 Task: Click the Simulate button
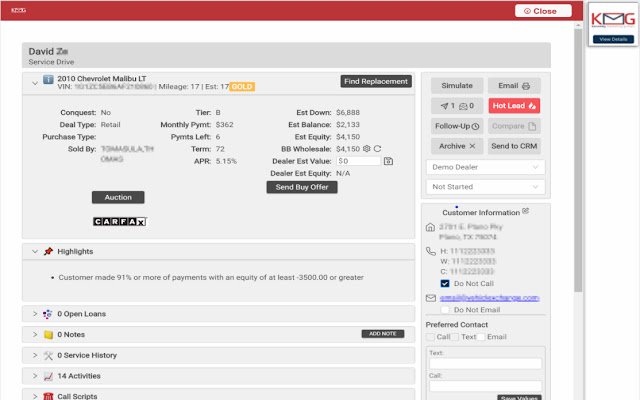(x=457, y=86)
